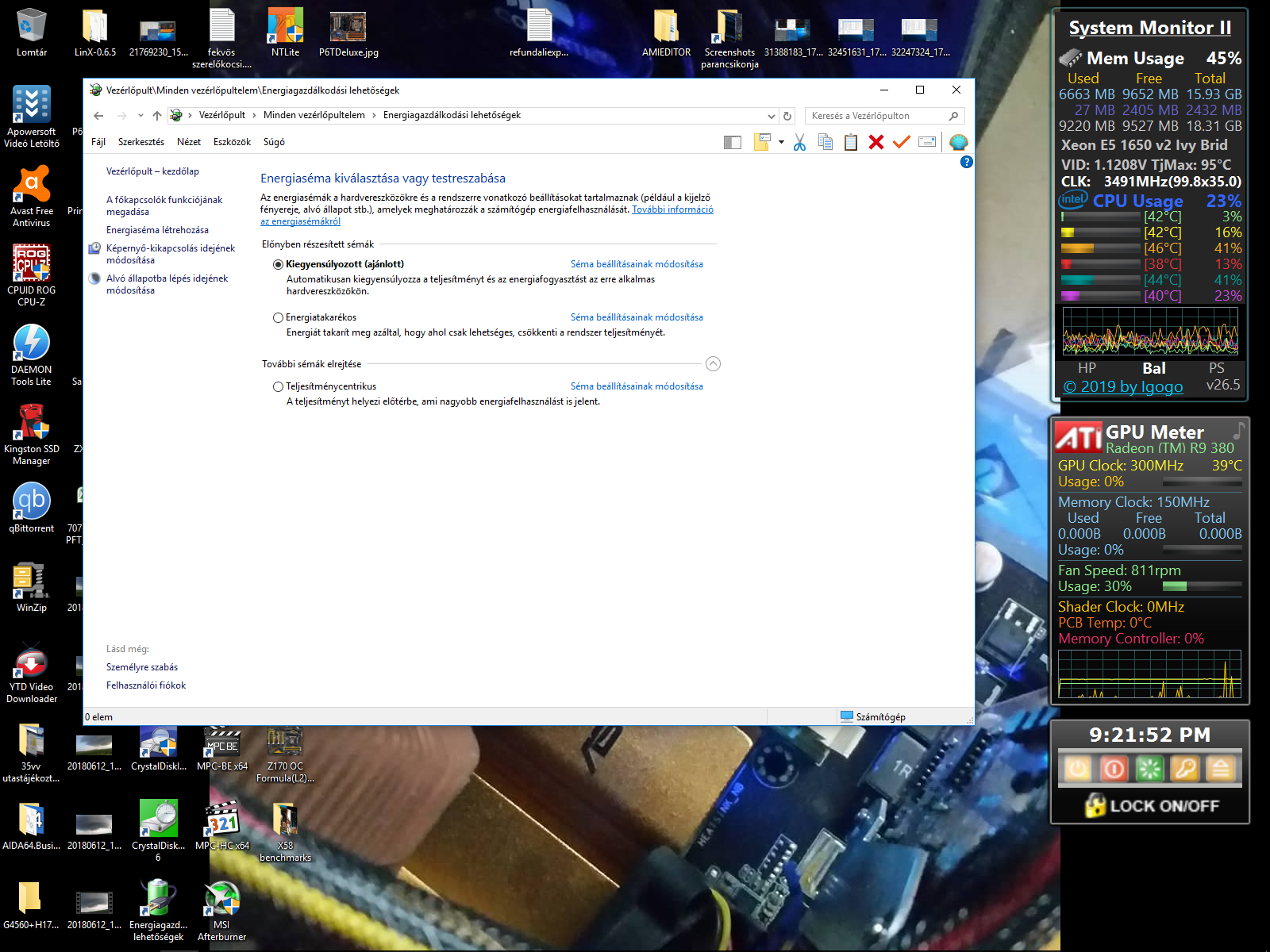The height and width of the screenshot is (952, 1270).
Task: Open the Lomtár recycle bin icon
Action: [x=32, y=32]
